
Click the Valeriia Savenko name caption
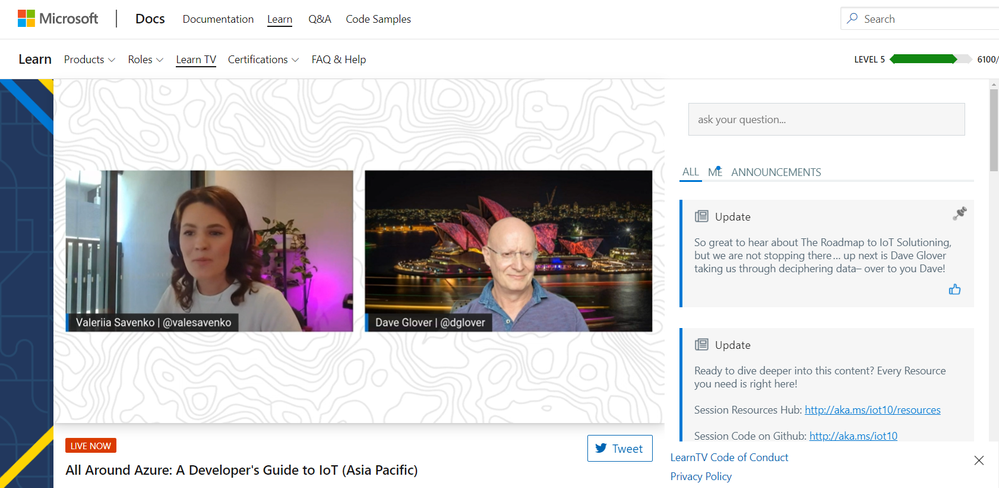[x=152, y=322]
